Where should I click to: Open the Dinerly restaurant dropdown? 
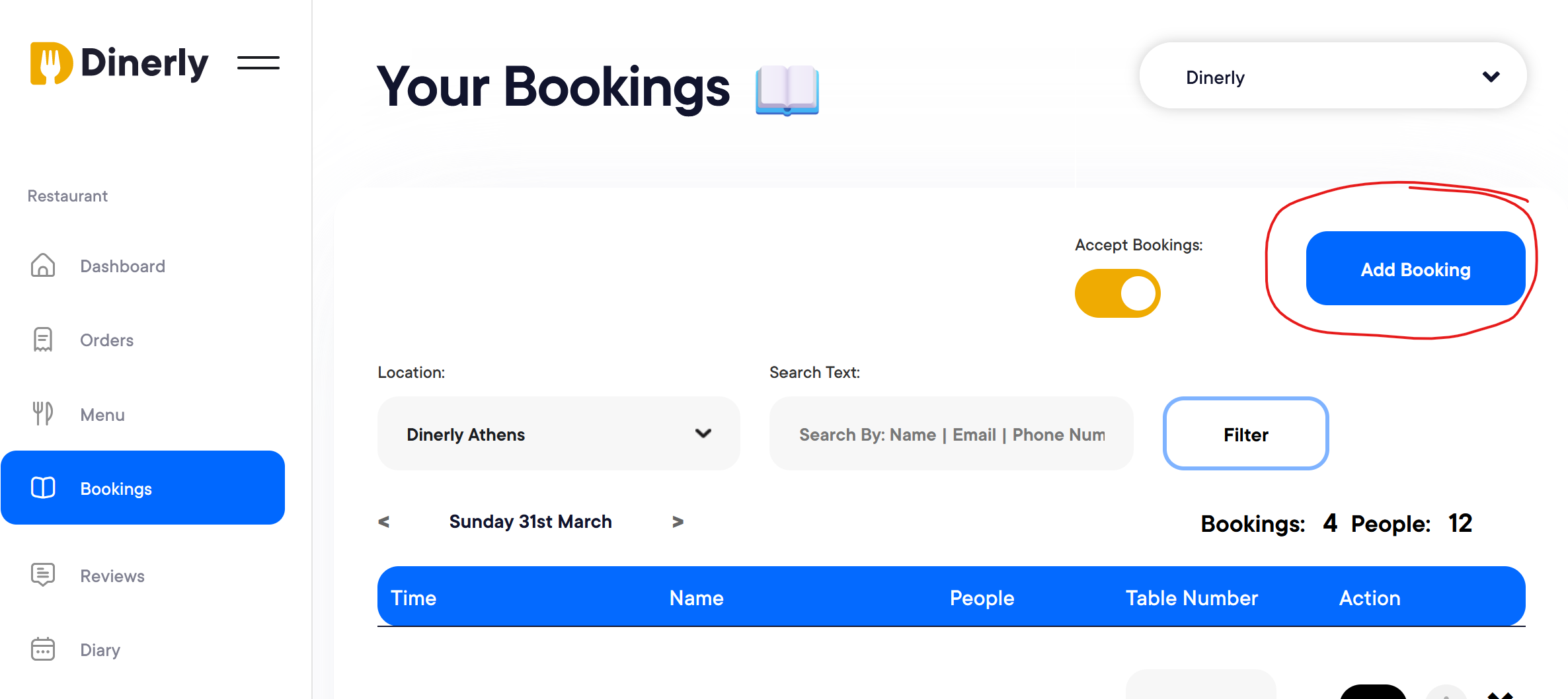point(1333,76)
